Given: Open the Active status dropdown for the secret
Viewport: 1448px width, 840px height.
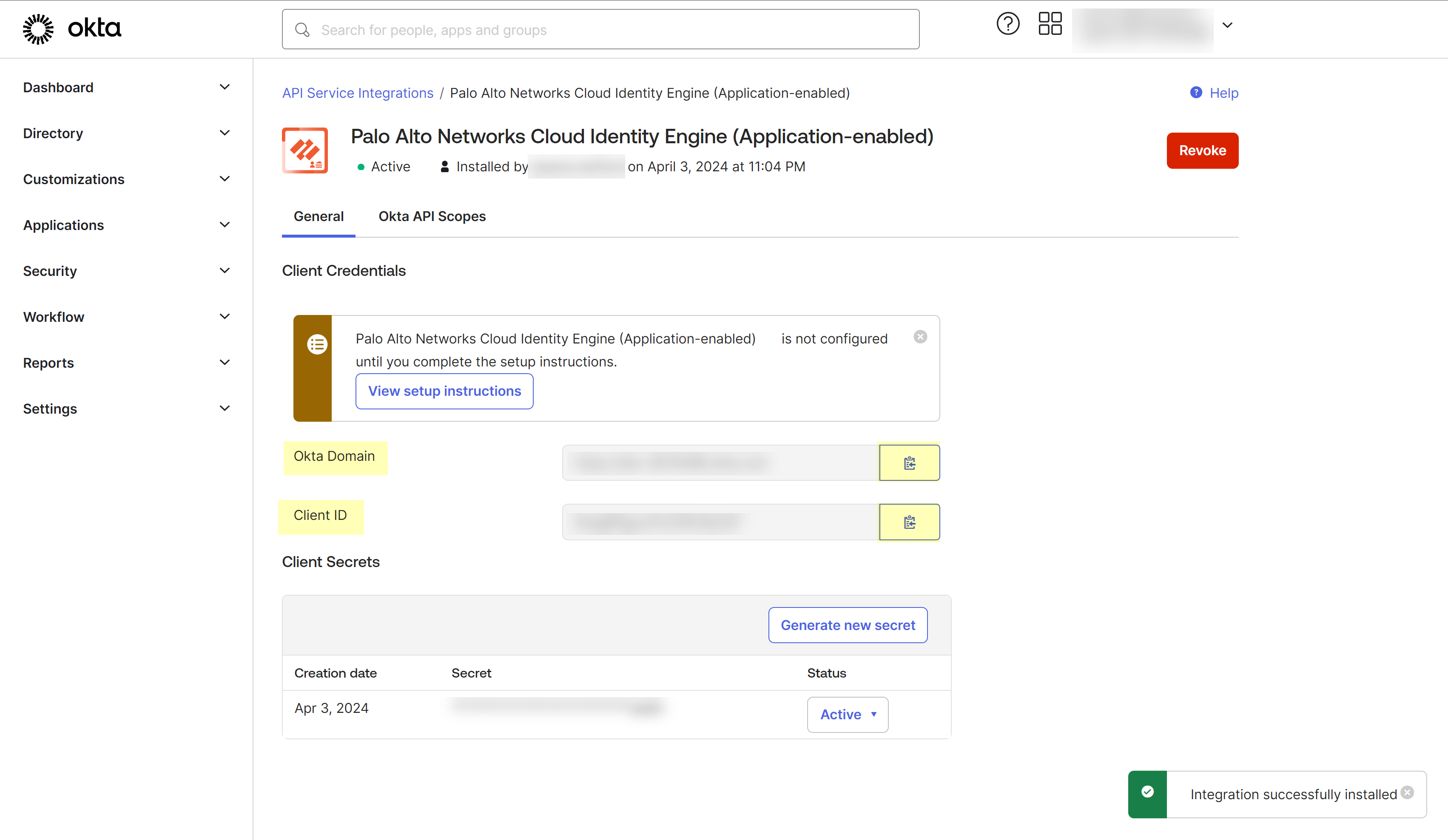Looking at the screenshot, I should coord(847,714).
